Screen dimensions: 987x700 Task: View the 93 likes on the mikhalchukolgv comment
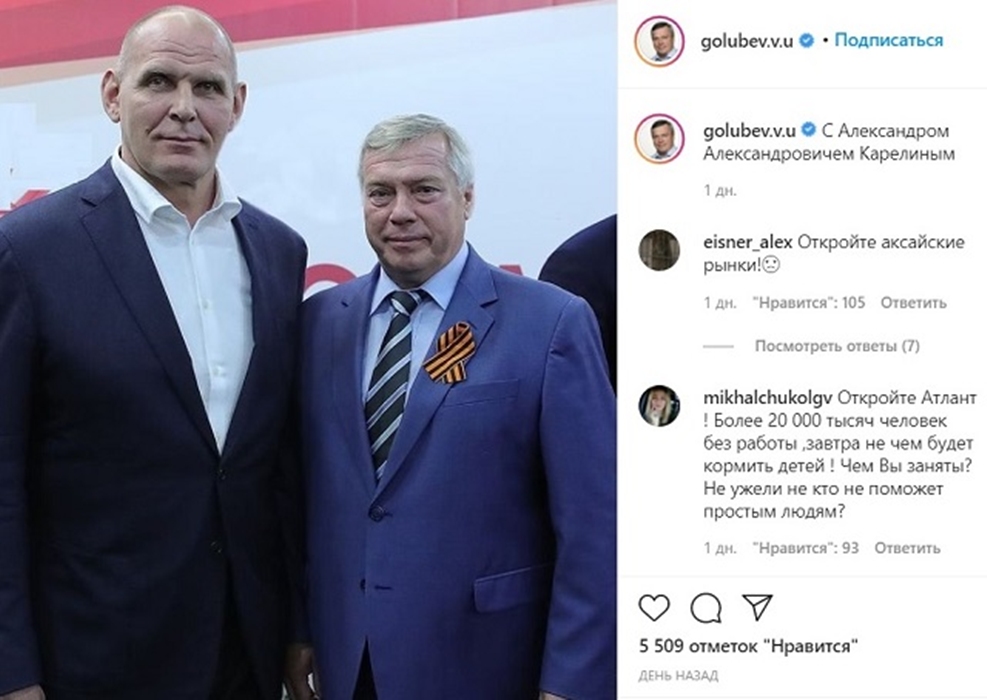point(806,548)
